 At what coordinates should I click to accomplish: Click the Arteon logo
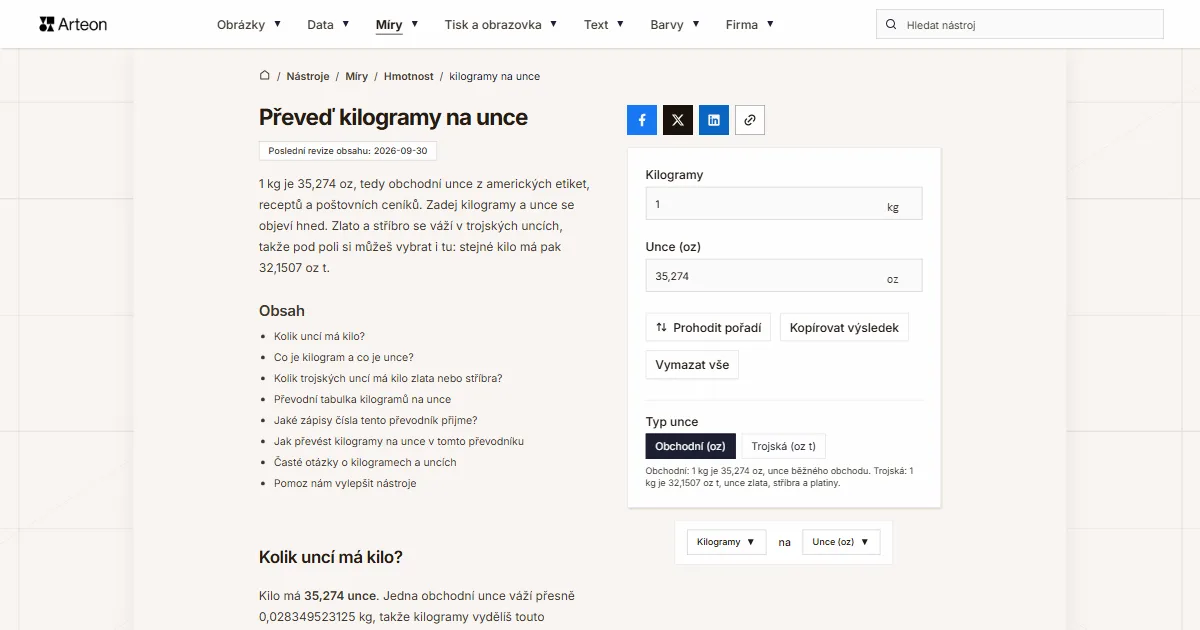point(73,24)
